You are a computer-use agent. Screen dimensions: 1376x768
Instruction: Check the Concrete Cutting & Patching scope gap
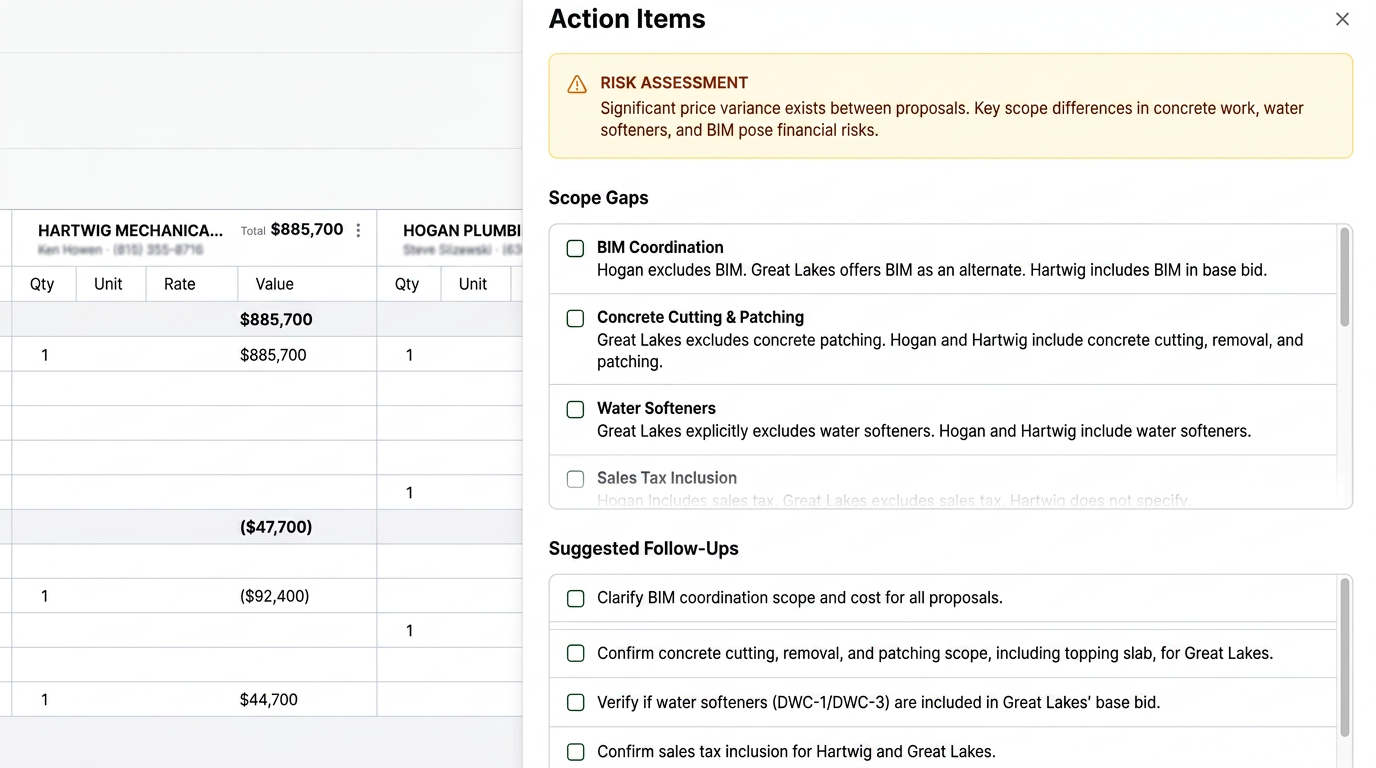(x=575, y=318)
